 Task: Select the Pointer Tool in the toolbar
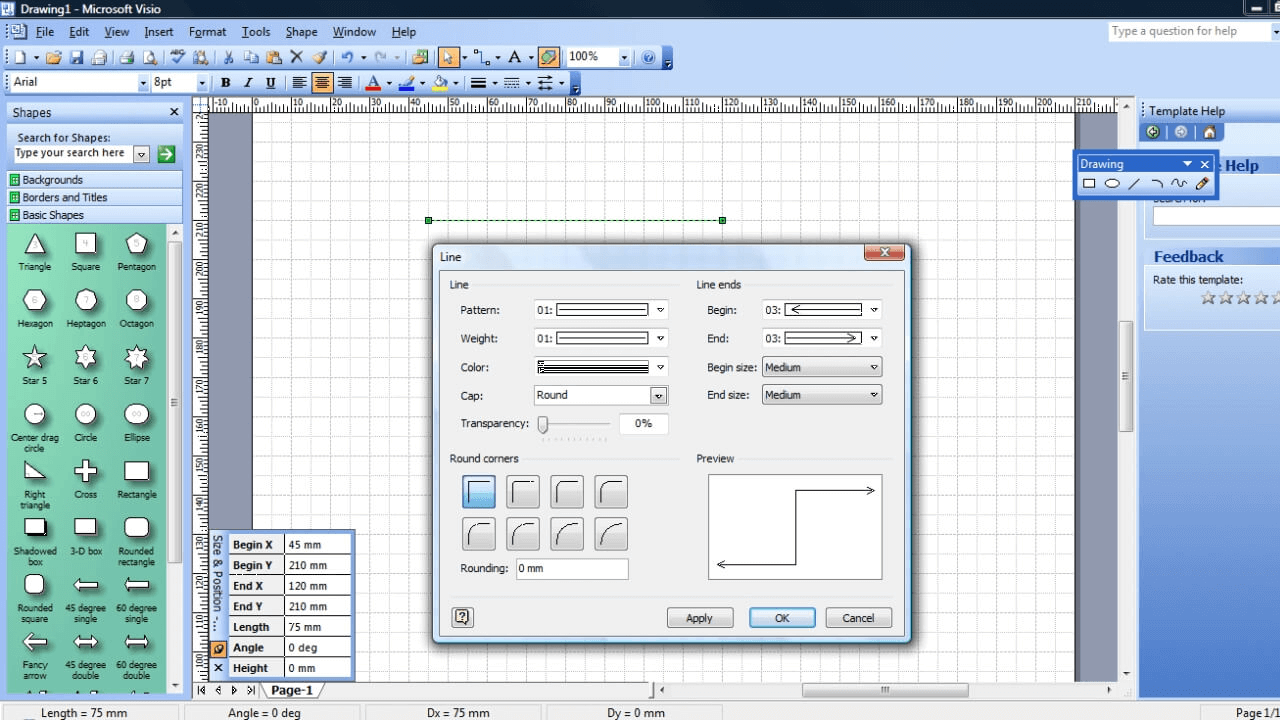pyautogui.click(x=449, y=57)
